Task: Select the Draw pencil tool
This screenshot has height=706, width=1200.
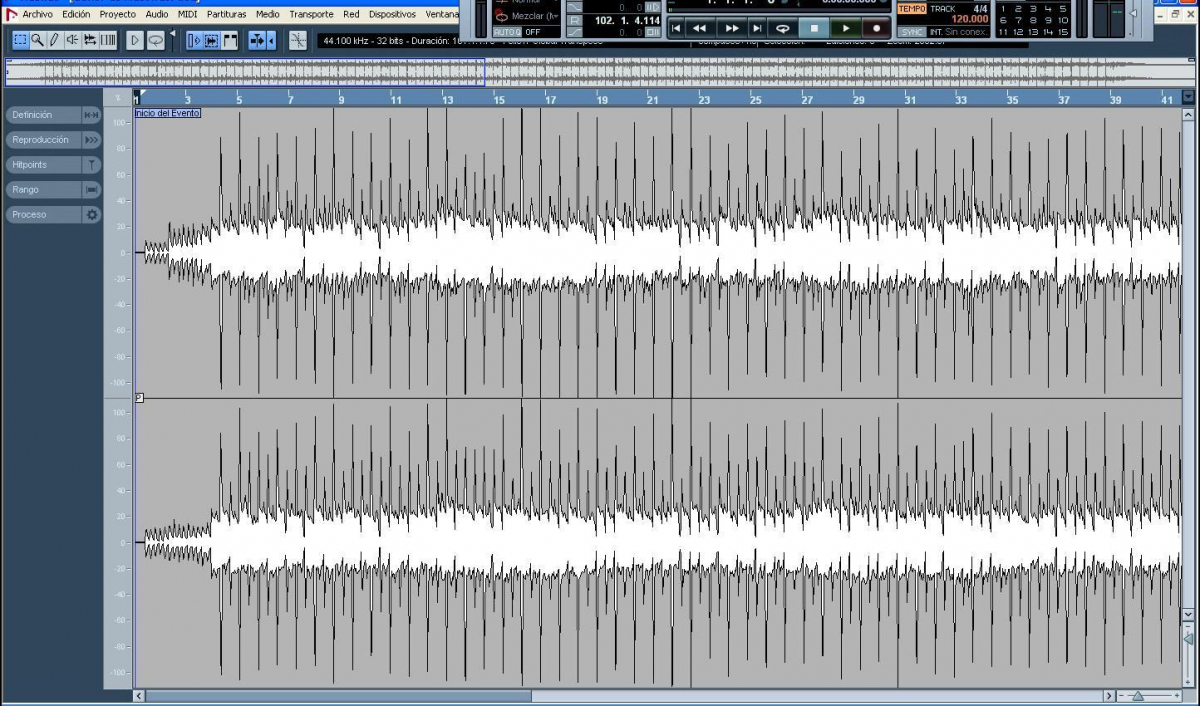Action: [54, 40]
